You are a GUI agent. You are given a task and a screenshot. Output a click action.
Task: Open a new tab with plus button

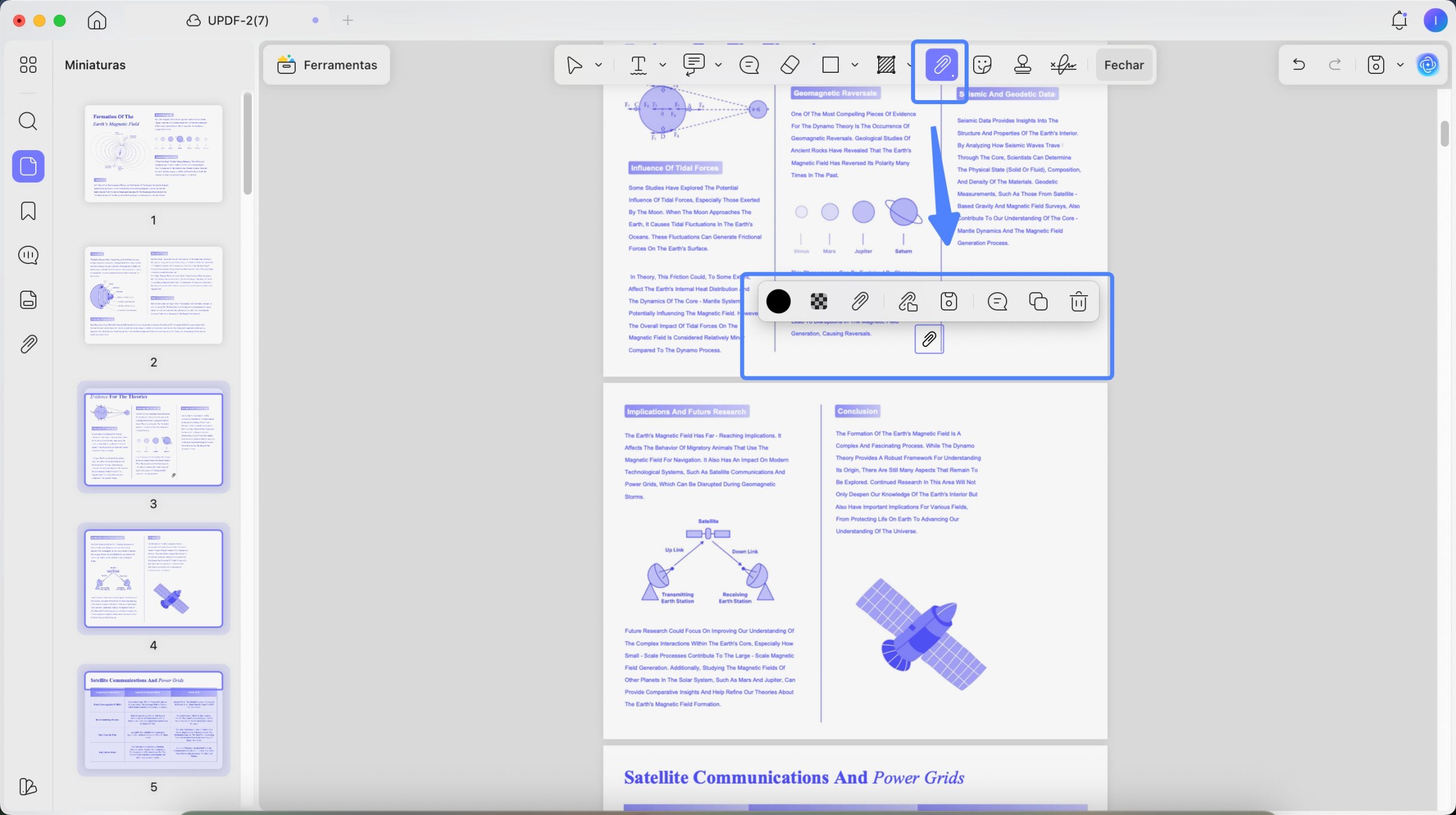[348, 20]
